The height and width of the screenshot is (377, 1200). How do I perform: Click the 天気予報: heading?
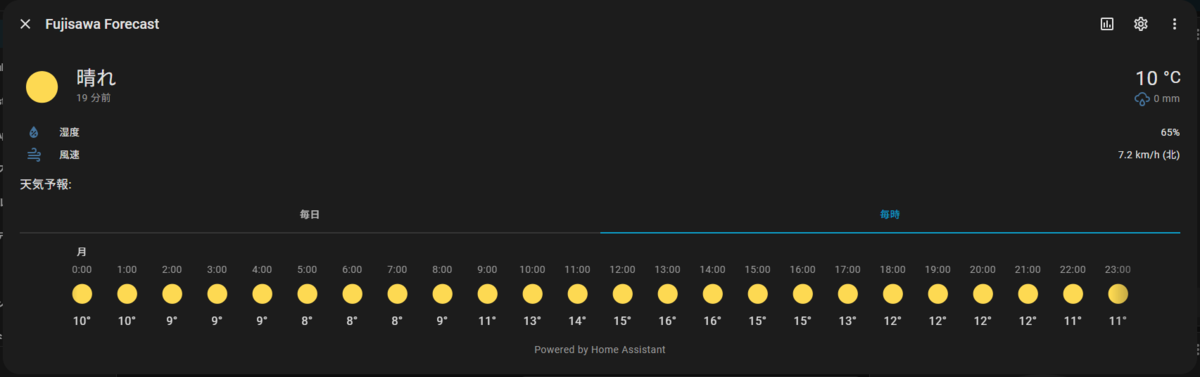tap(46, 185)
